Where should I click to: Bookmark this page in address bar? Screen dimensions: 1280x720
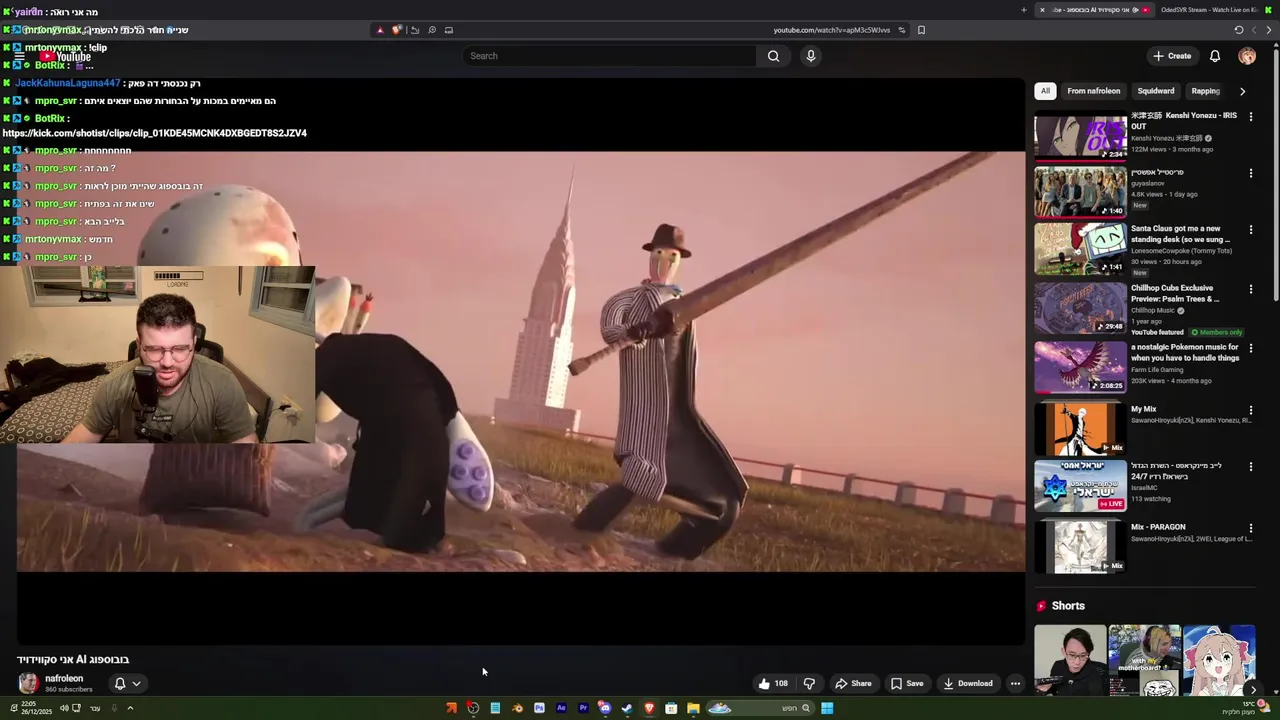[x=921, y=30]
